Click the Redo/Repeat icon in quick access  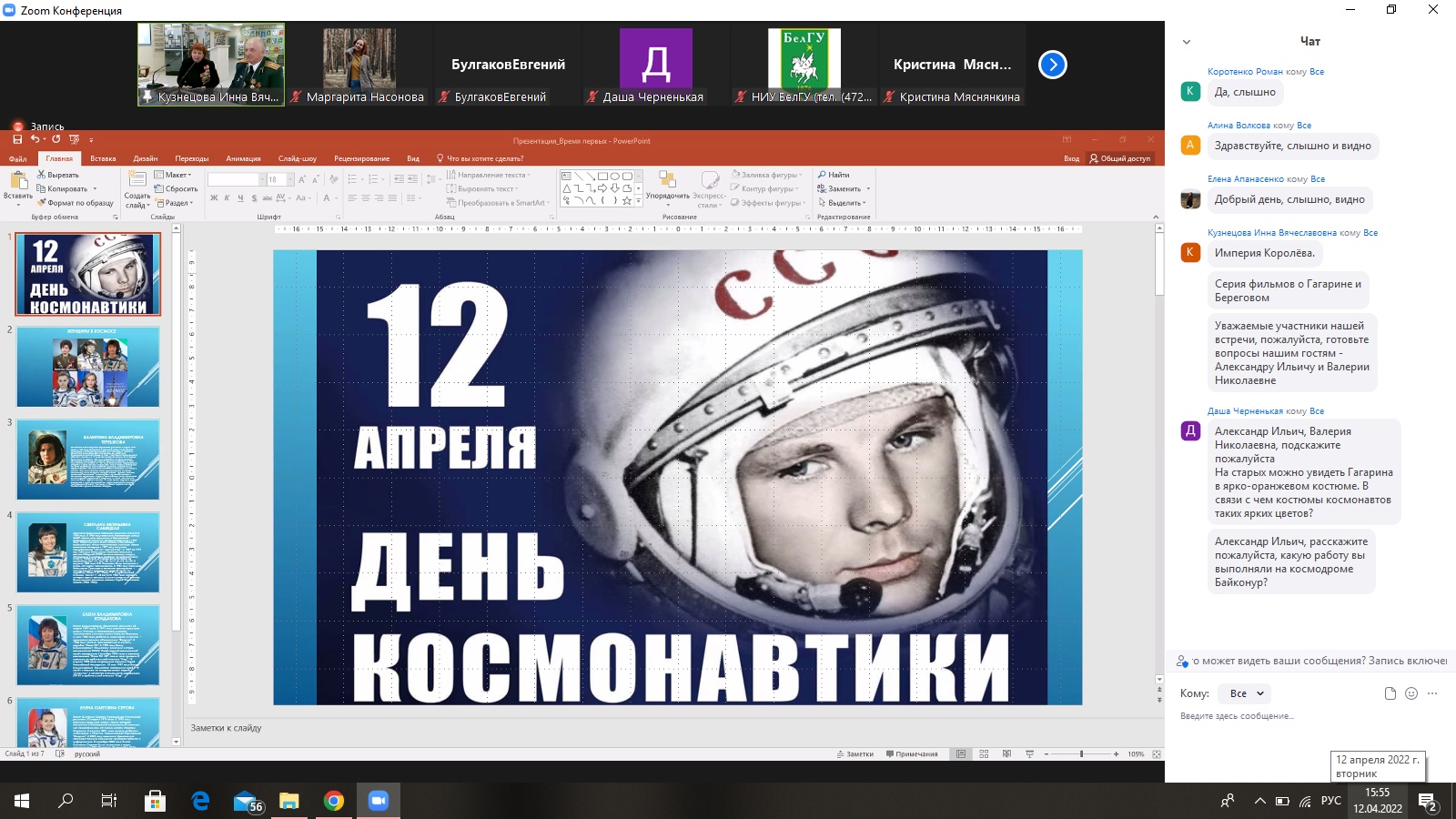point(56,139)
